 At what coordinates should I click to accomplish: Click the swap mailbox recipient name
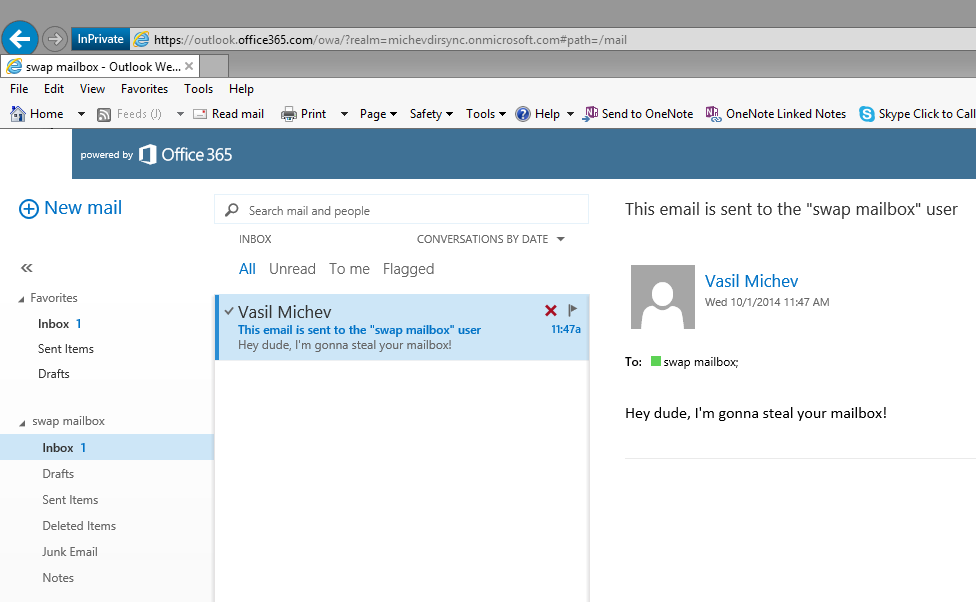click(700, 362)
